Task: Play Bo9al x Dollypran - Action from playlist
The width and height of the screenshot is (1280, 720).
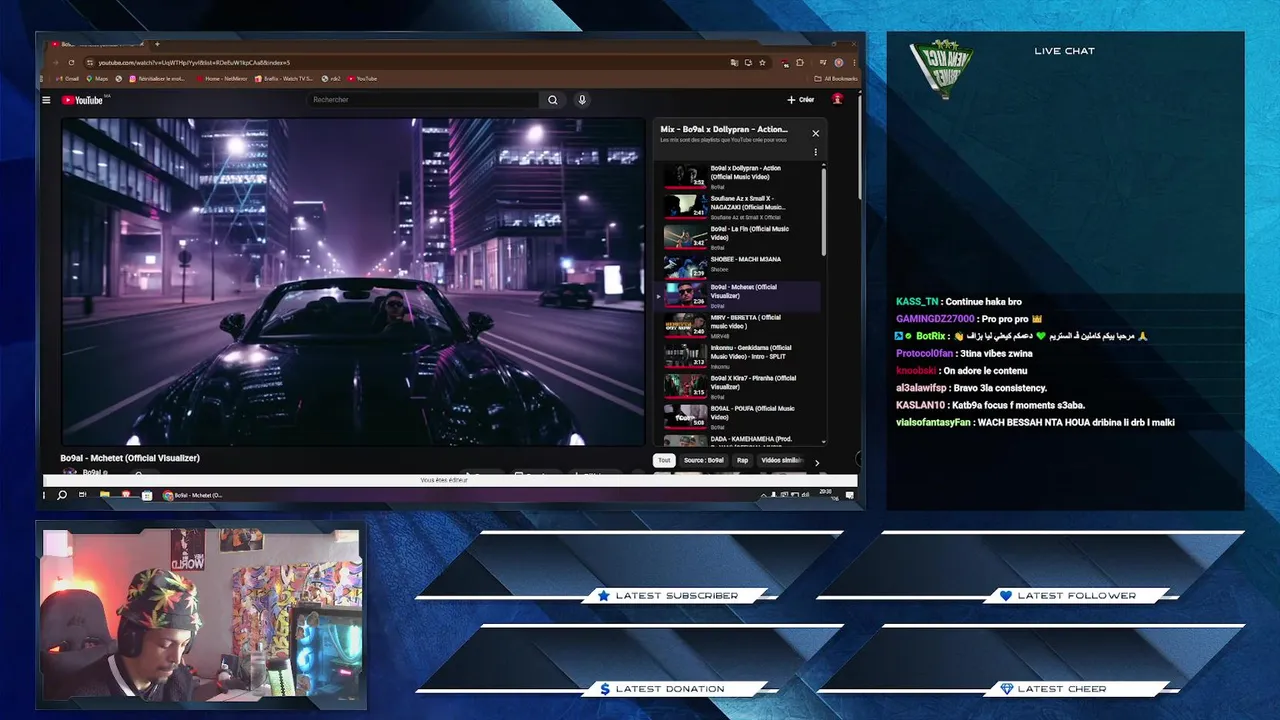Action: coord(740,176)
